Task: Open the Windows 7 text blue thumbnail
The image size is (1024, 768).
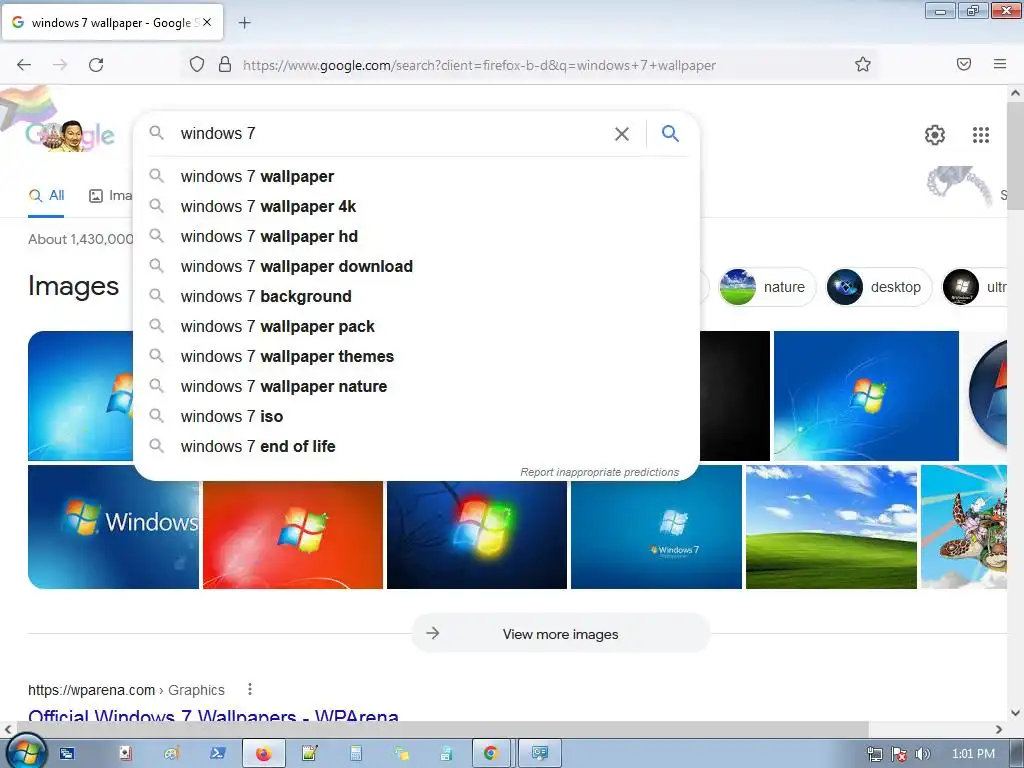Action: pyautogui.click(x=656, y=535)
